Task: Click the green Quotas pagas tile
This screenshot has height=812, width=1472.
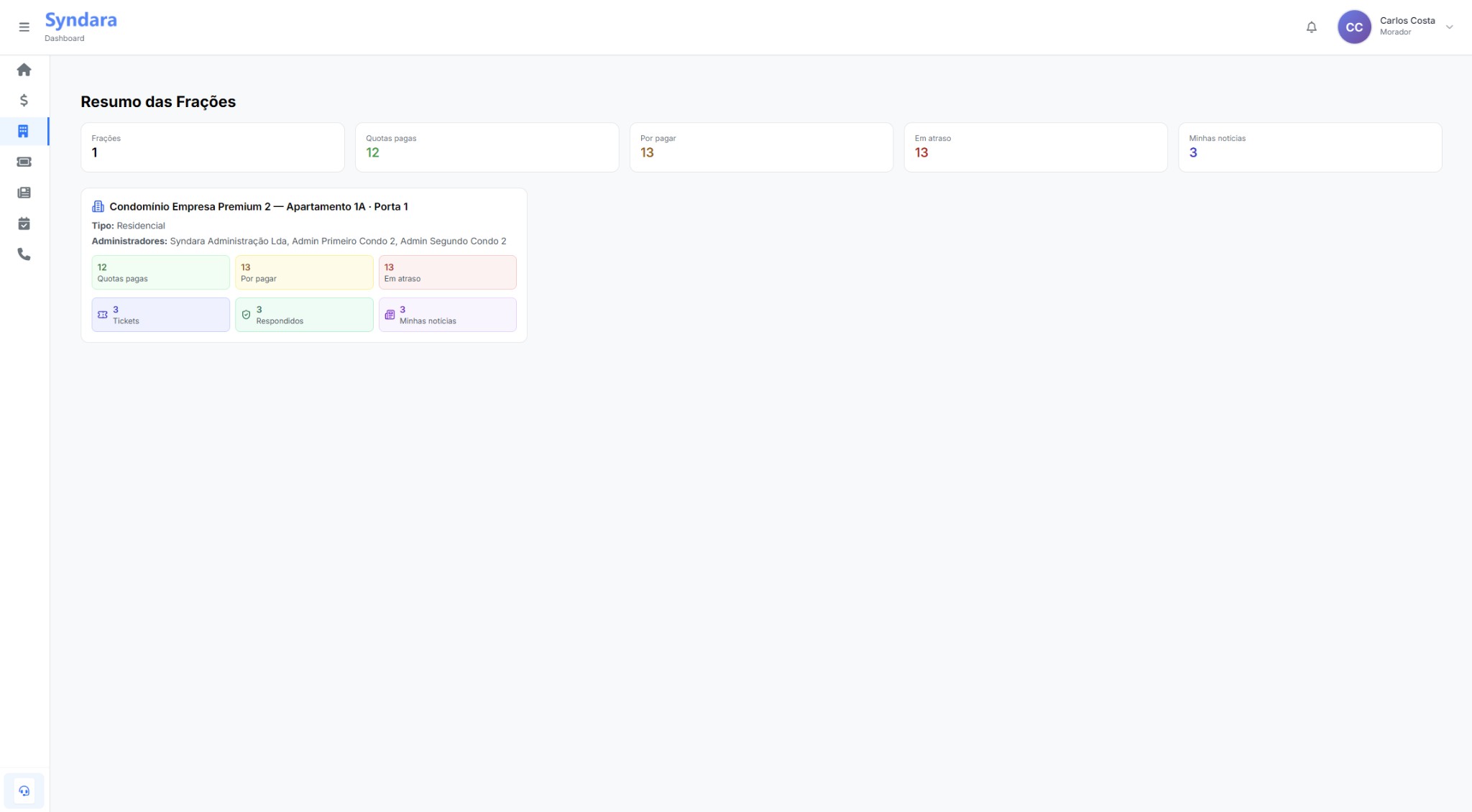Action: (160, 272)
